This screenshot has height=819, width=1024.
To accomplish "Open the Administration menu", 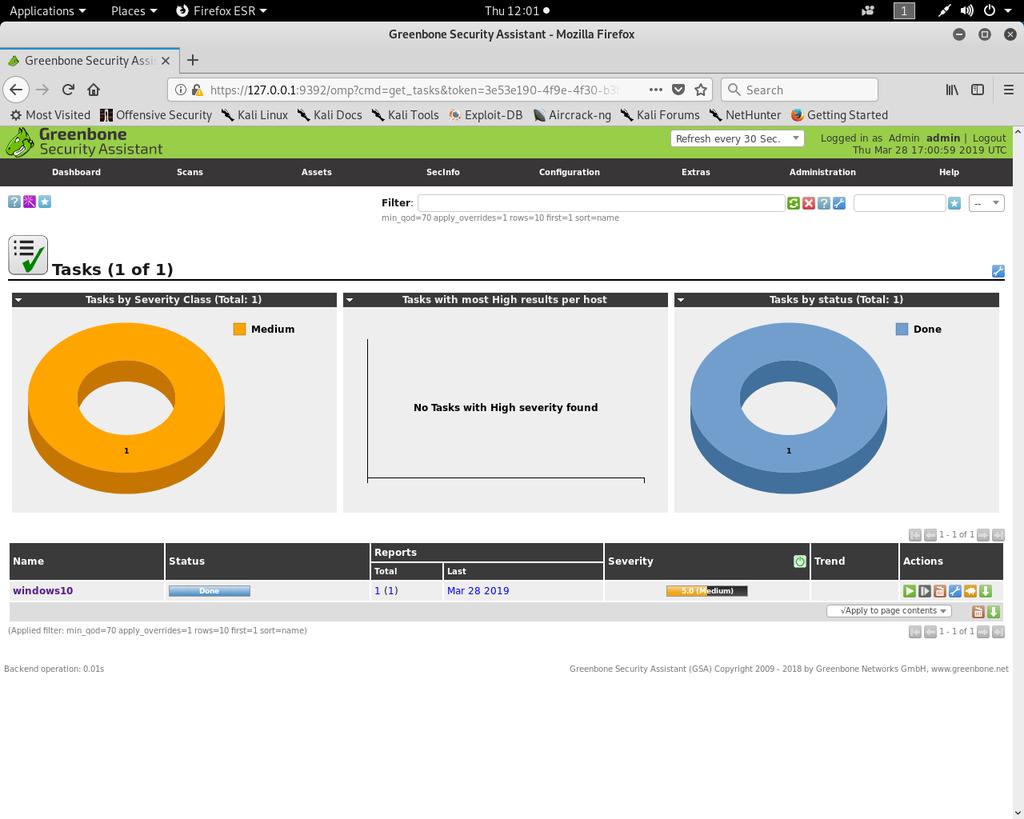I will [822, 172].
